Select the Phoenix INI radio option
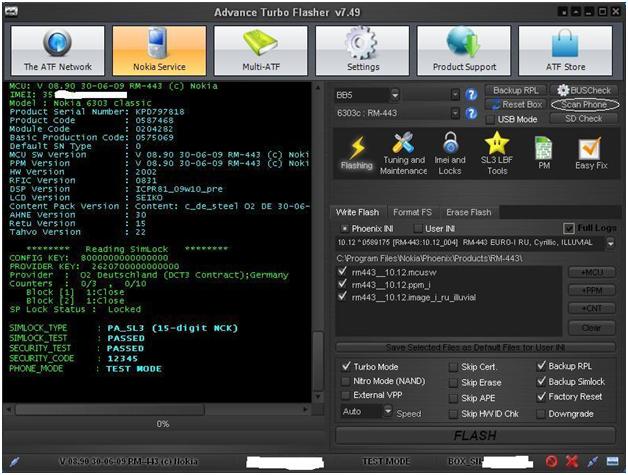 coord(344,229)
